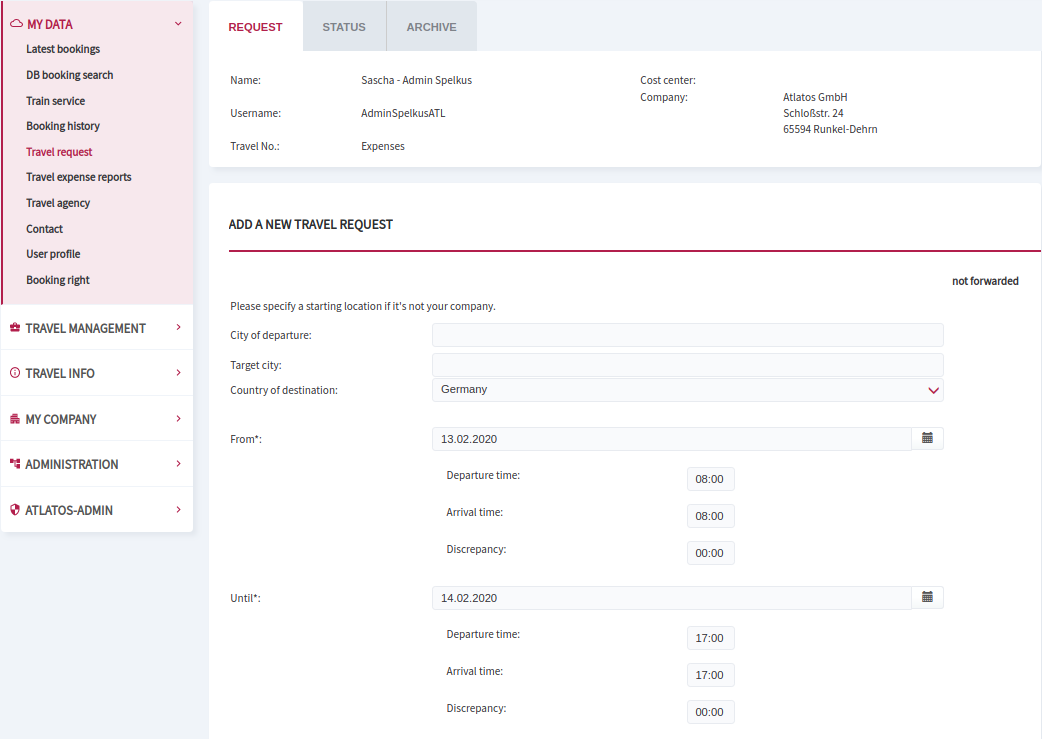The image size is (1042, 739).
Task: Focus the City of departure field
Action: point(688,335)
